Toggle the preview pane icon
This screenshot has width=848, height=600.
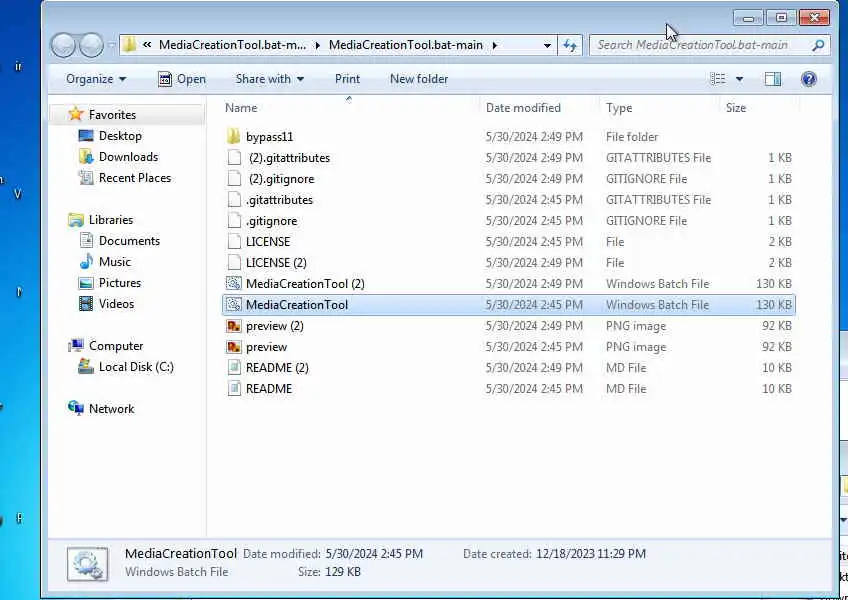(773, 79)
